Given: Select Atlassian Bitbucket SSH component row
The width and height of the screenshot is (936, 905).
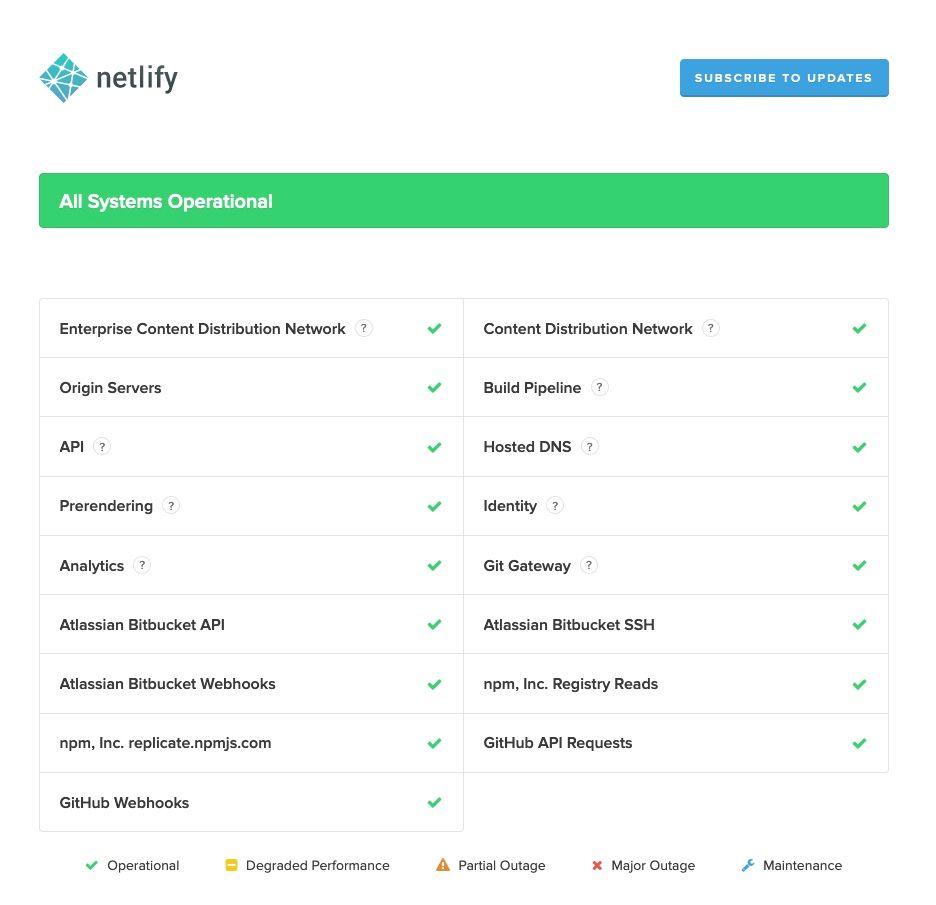Looking at the screenshot, I should point(676,624).
